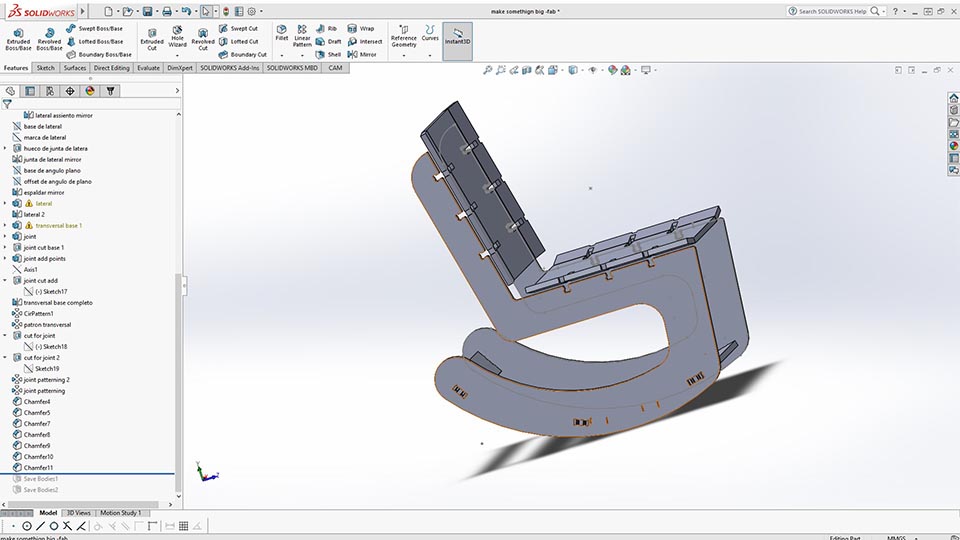Choose Swept Boss/Base

[95, 28]
